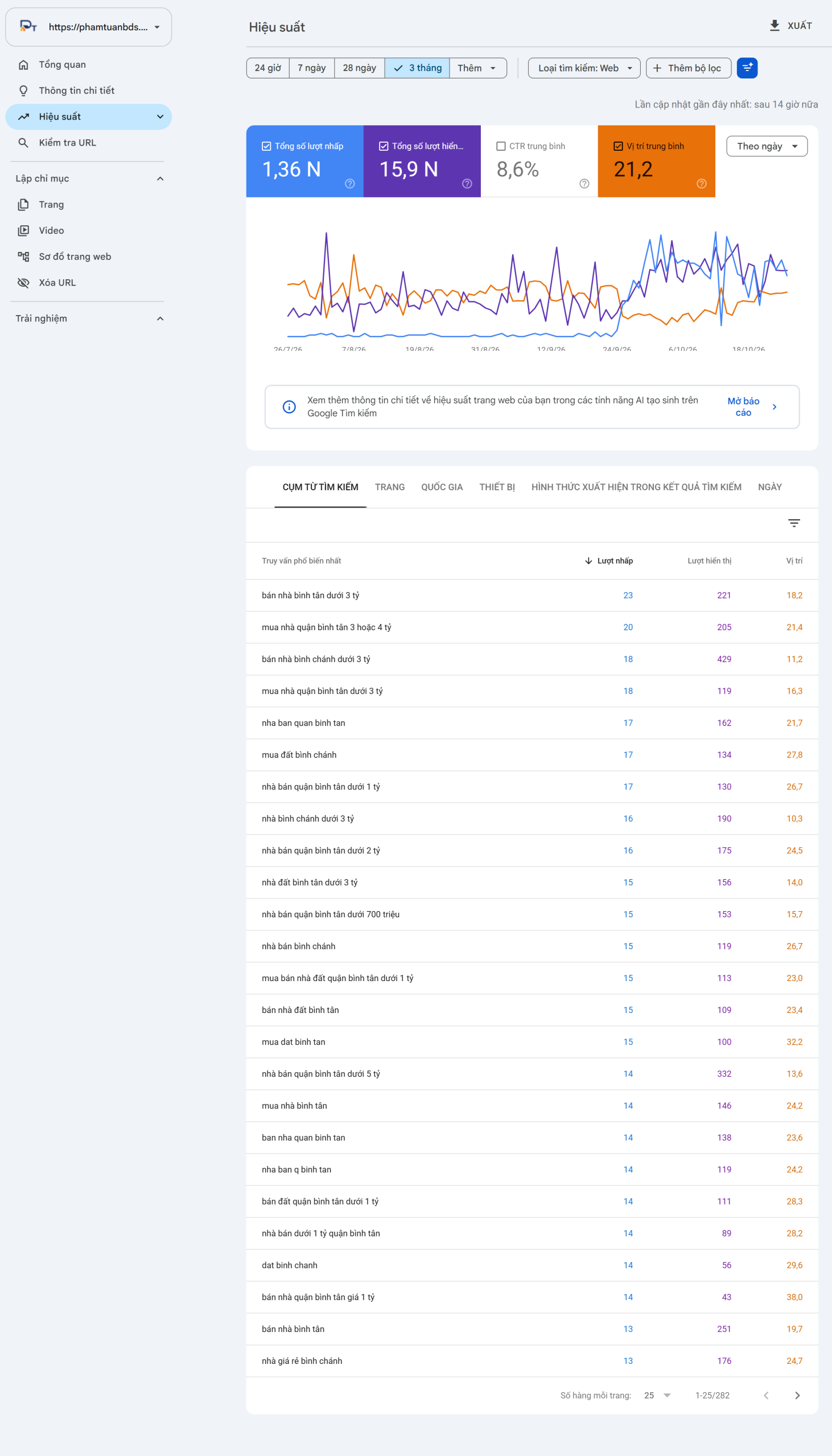The width and height of the screenshot is (832, 1456).
Task: Click help icon on Tổng số lượt nhấp card
Action: pyautogui.click(x=350, y=183)
